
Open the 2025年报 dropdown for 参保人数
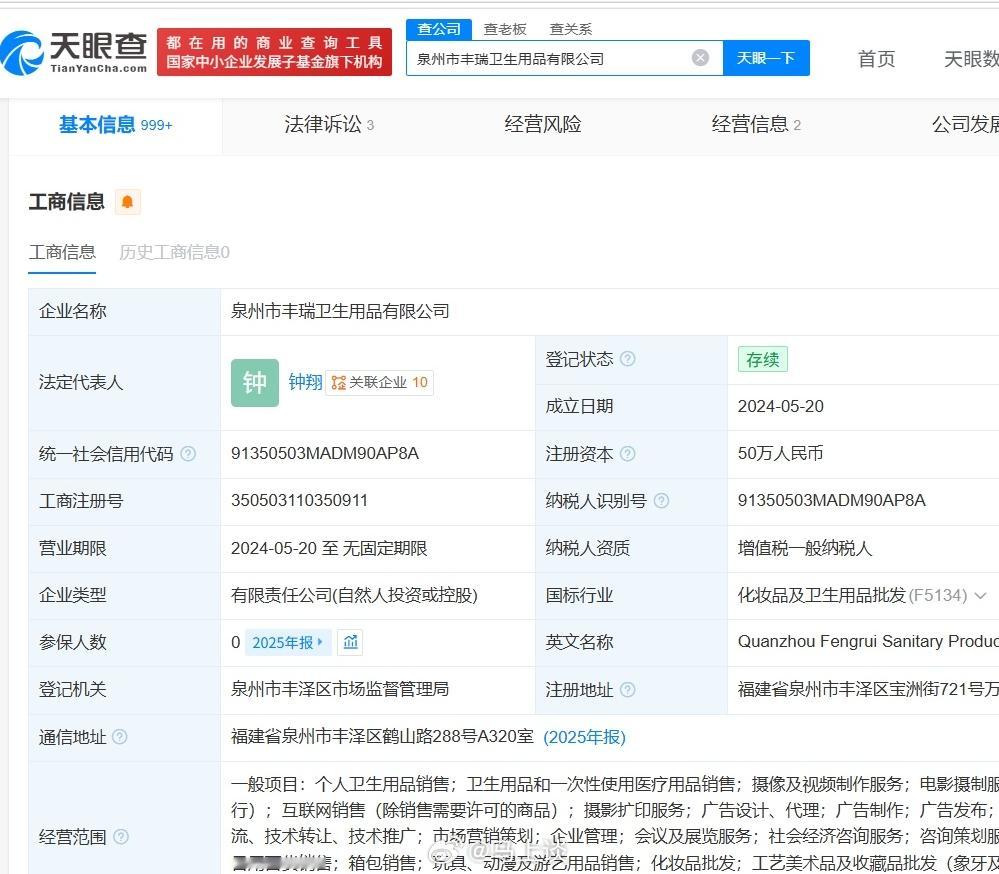[288, 642]
